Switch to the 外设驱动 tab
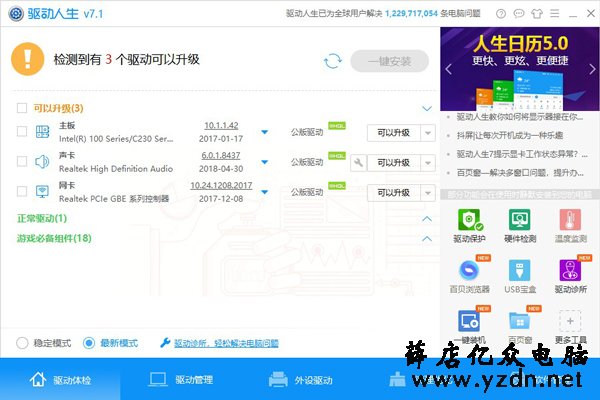 (300, 379)
